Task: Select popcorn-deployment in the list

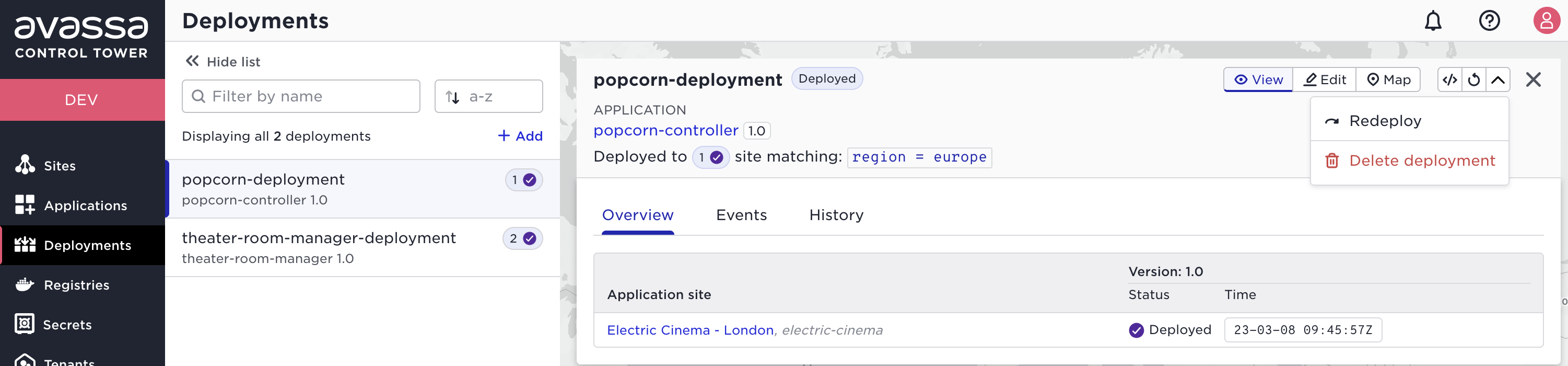Action: coord(363,189)
